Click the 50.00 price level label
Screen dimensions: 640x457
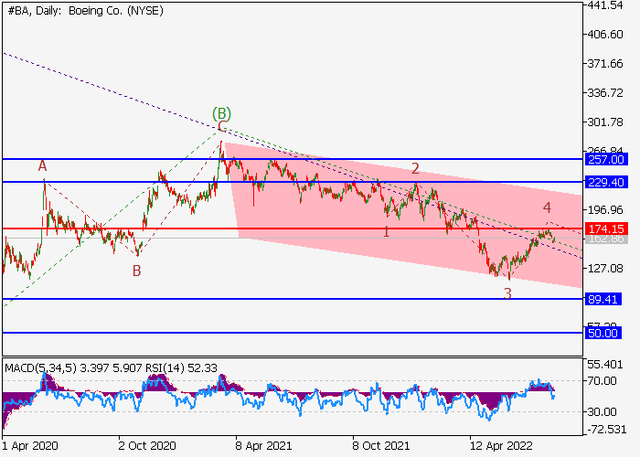click(604, 333)
